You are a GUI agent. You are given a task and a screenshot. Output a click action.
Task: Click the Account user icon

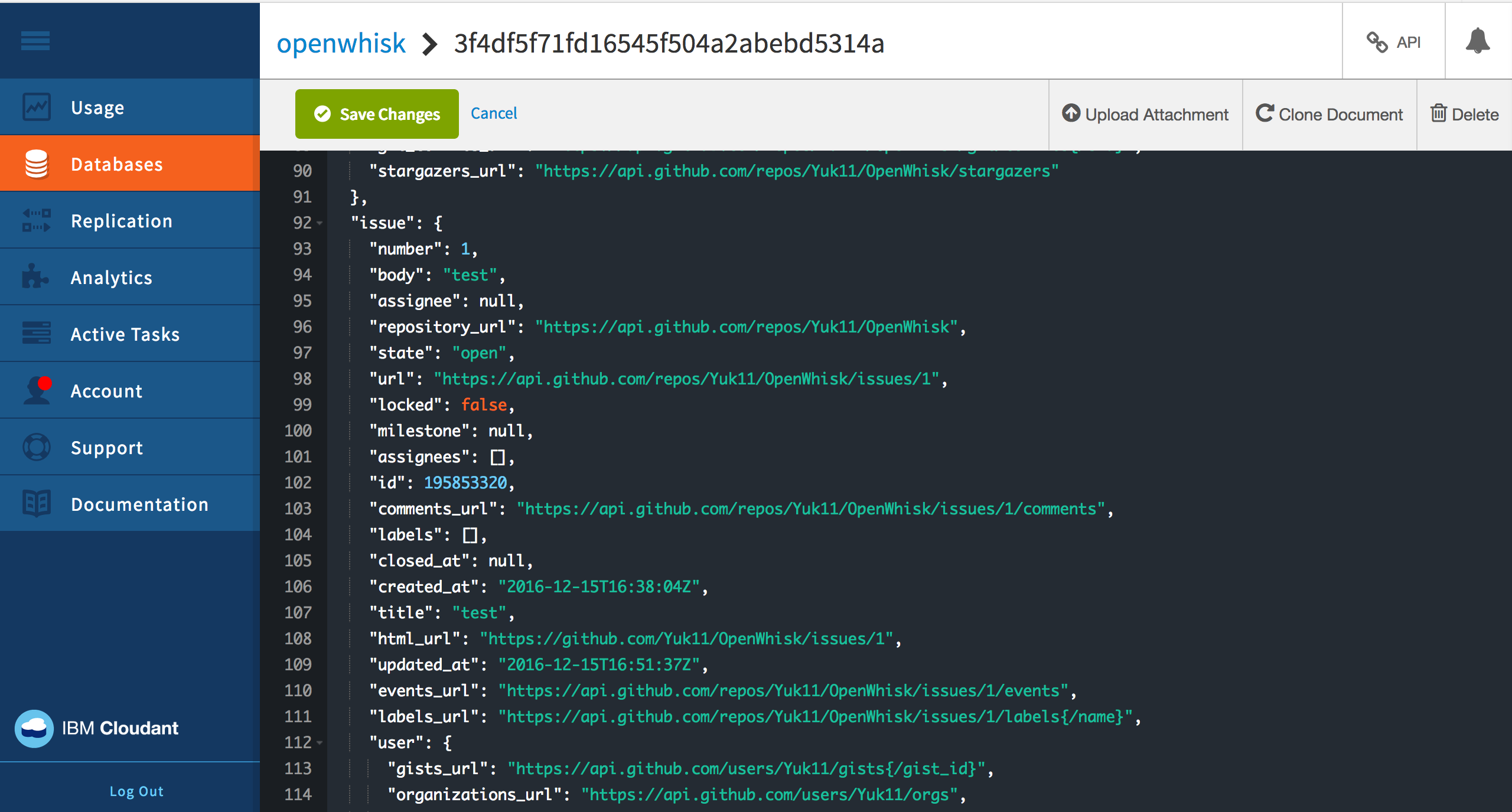(38, 390)
